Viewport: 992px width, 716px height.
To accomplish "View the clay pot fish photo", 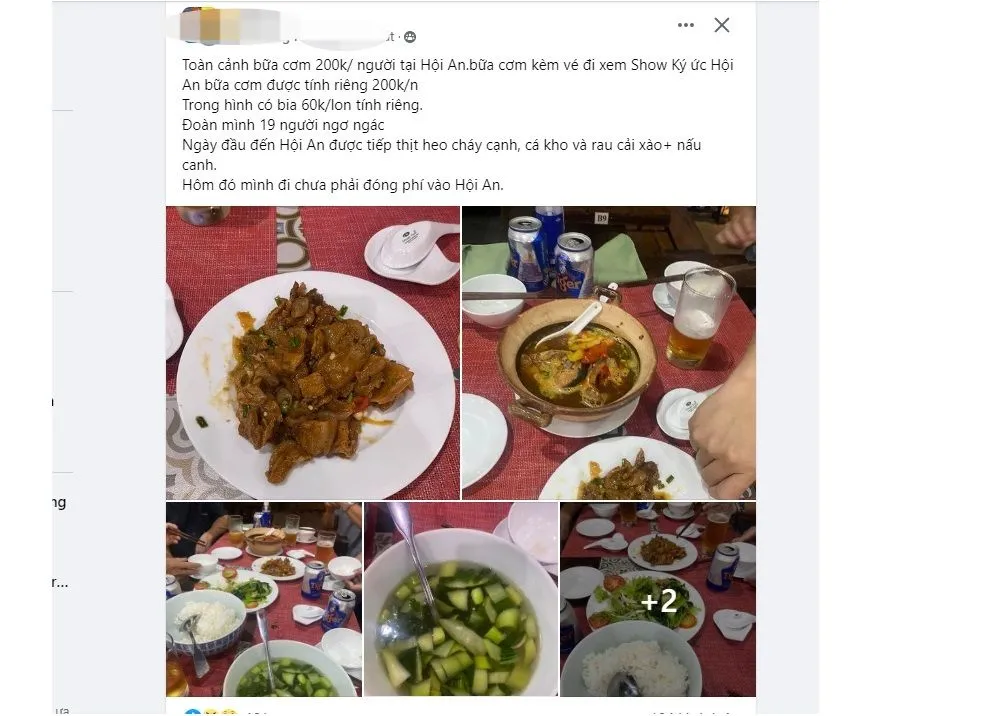I will coord(609,353).
